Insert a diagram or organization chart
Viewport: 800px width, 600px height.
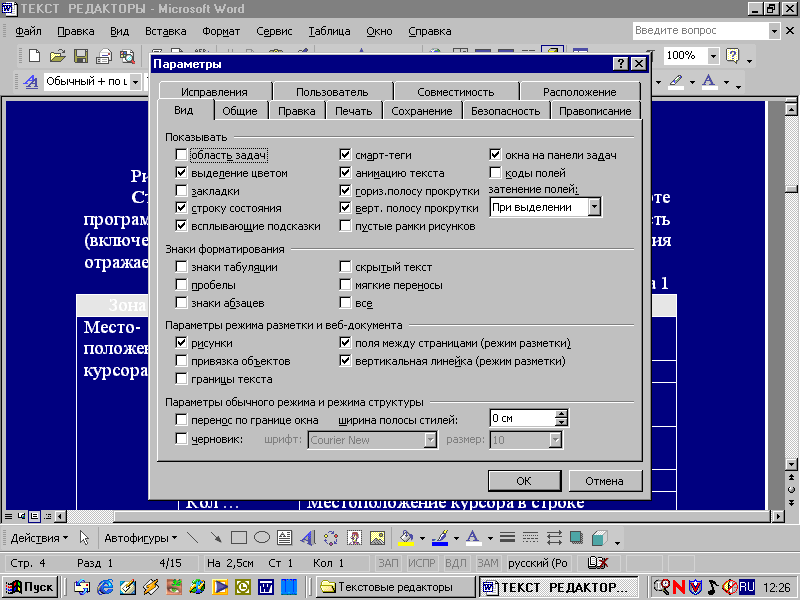tap(331, 538)
